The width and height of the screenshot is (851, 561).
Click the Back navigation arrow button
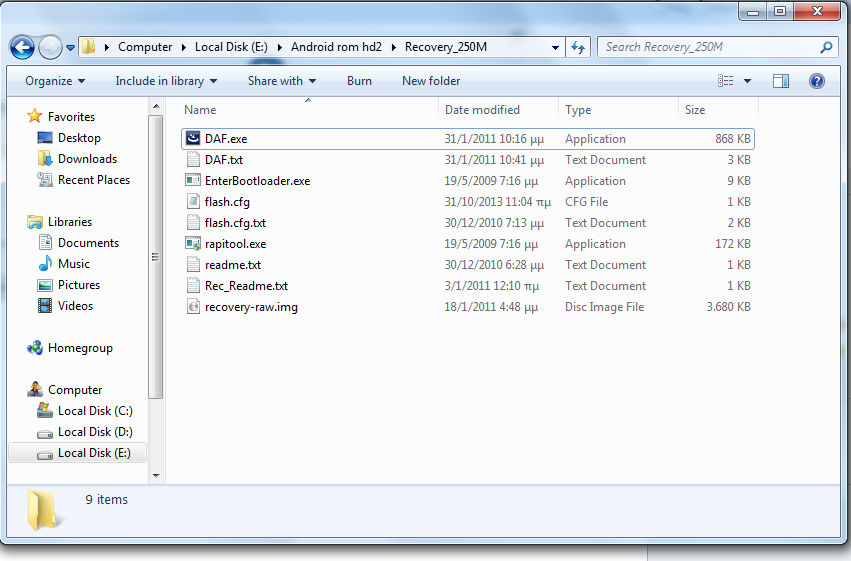(22, 47)
